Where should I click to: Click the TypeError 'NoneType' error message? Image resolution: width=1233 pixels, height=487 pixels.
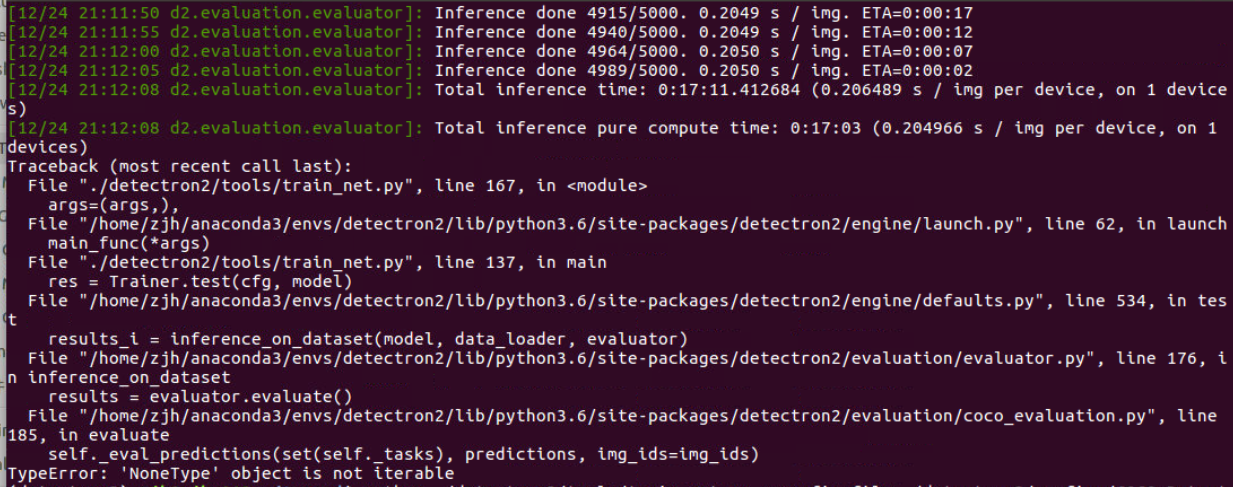tap(231, 473)
